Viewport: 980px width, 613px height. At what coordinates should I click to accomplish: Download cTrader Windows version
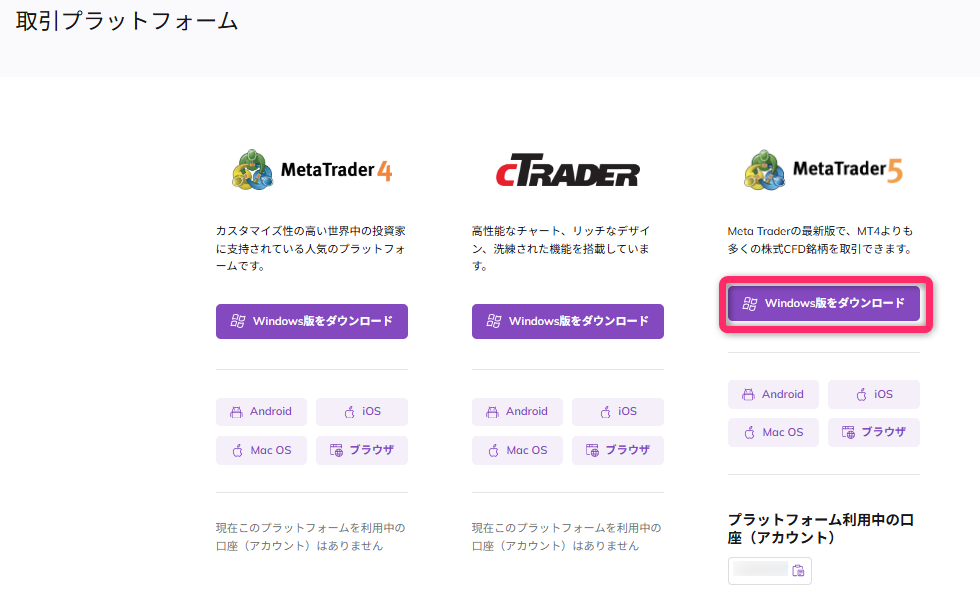pos(567,321)
